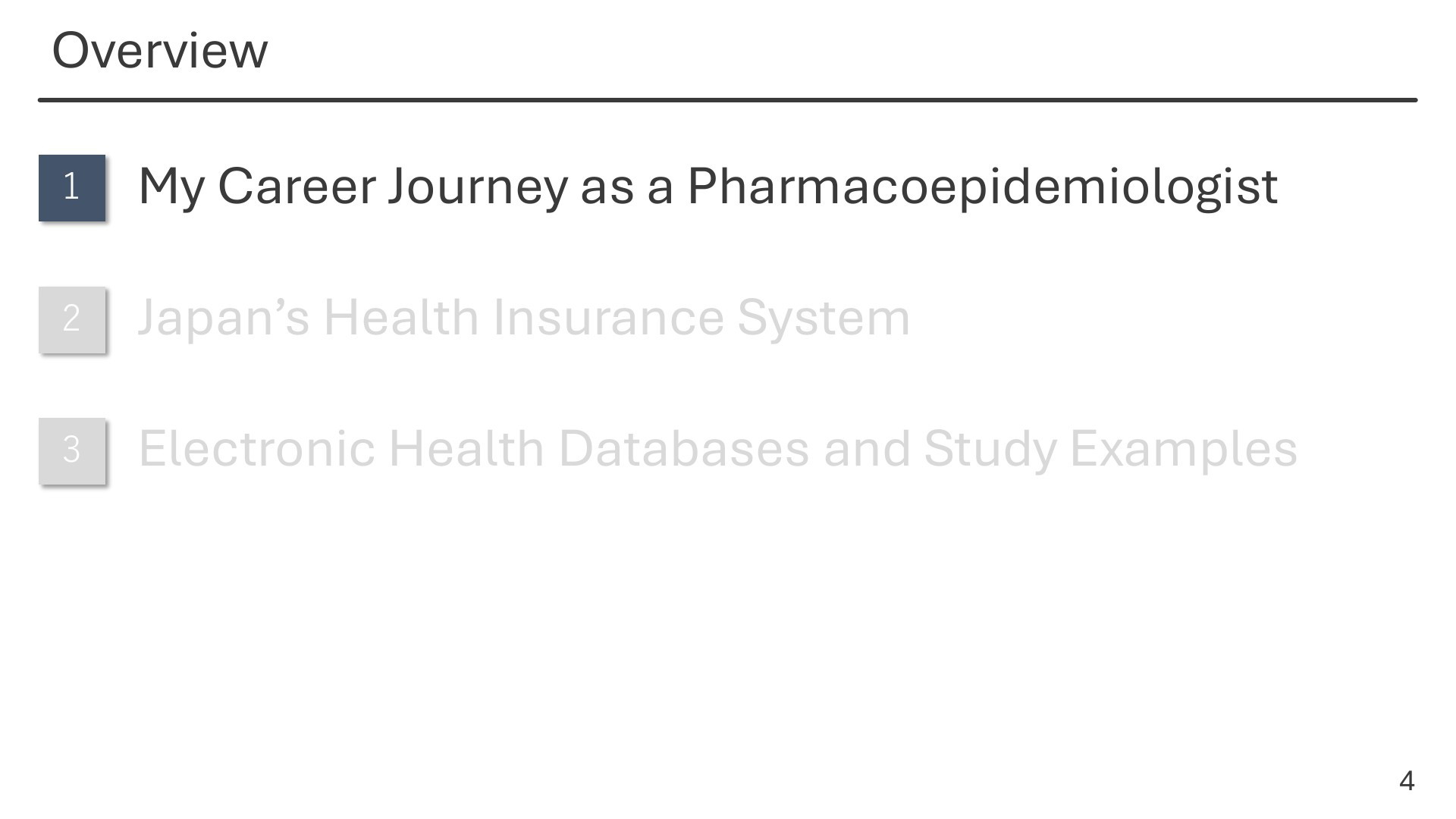Open "Electronic Health Databases and Study Examples" section
This screenshot has height=819, width=1456.
(718, 449)
